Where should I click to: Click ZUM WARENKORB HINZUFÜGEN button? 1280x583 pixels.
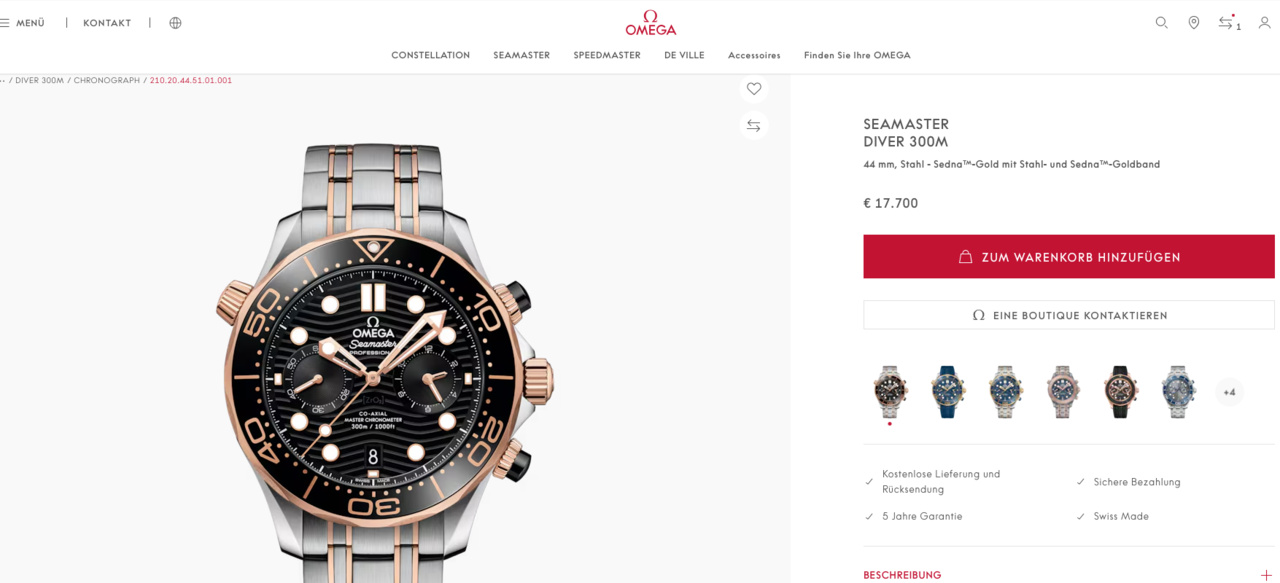tap(1069, 257)
